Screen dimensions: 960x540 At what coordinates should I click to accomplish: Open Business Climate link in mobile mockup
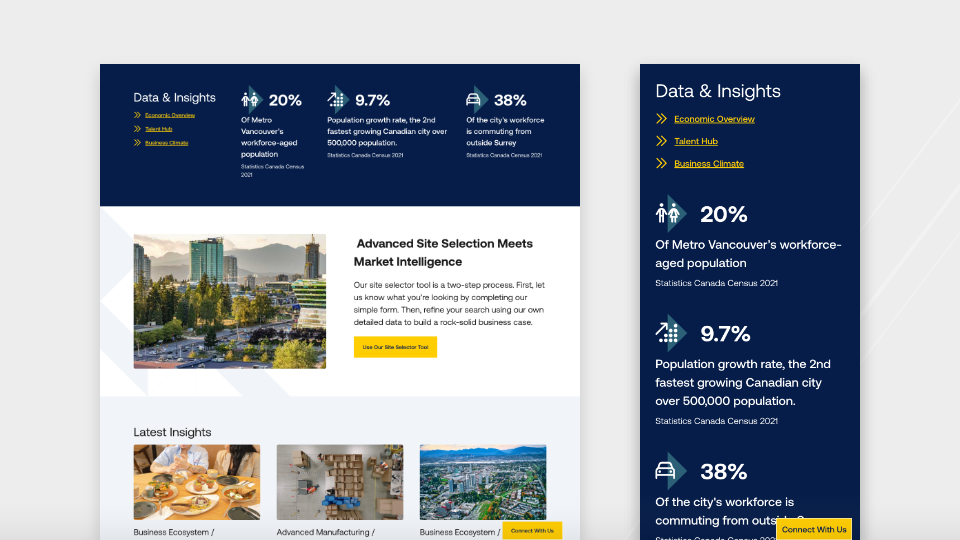708,163
